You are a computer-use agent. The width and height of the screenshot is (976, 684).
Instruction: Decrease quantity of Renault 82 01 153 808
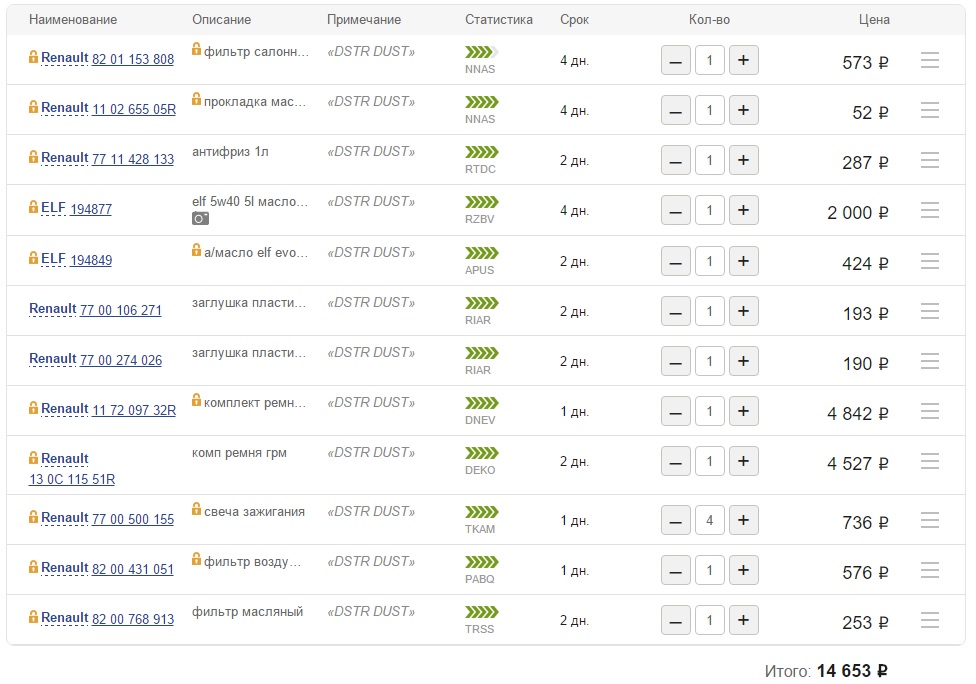pos(675,60)
